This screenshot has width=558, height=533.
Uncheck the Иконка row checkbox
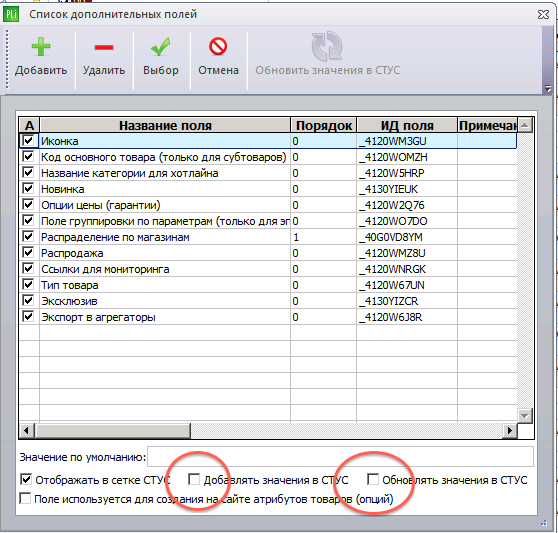click(28, 141)
